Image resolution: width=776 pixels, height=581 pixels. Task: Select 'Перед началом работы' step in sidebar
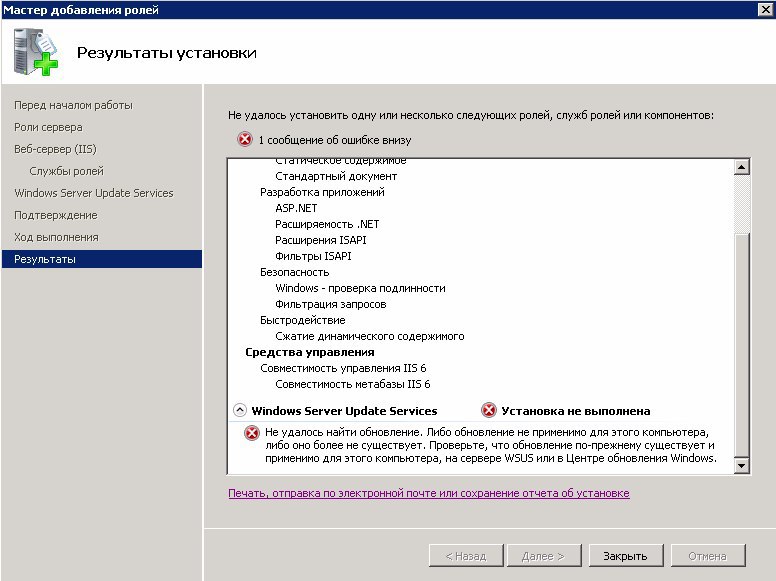73,105
